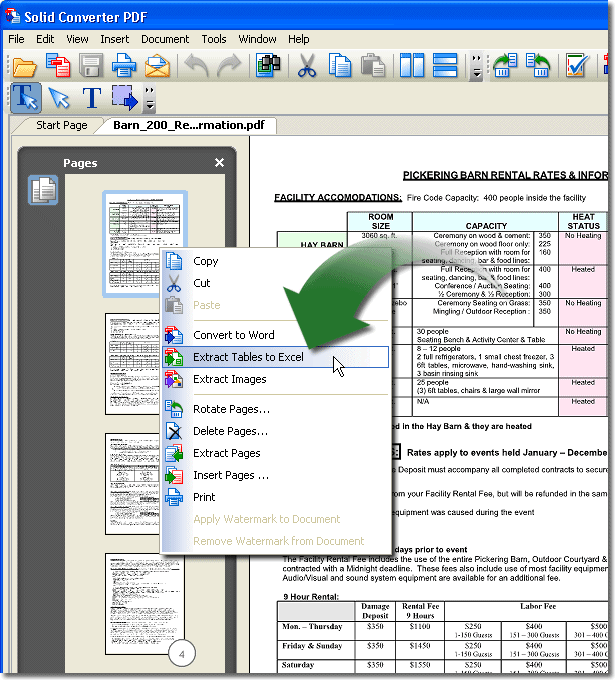Click the Email envelope toolbar icon
Screen dimensions: 616x681
tap(157, 66)
